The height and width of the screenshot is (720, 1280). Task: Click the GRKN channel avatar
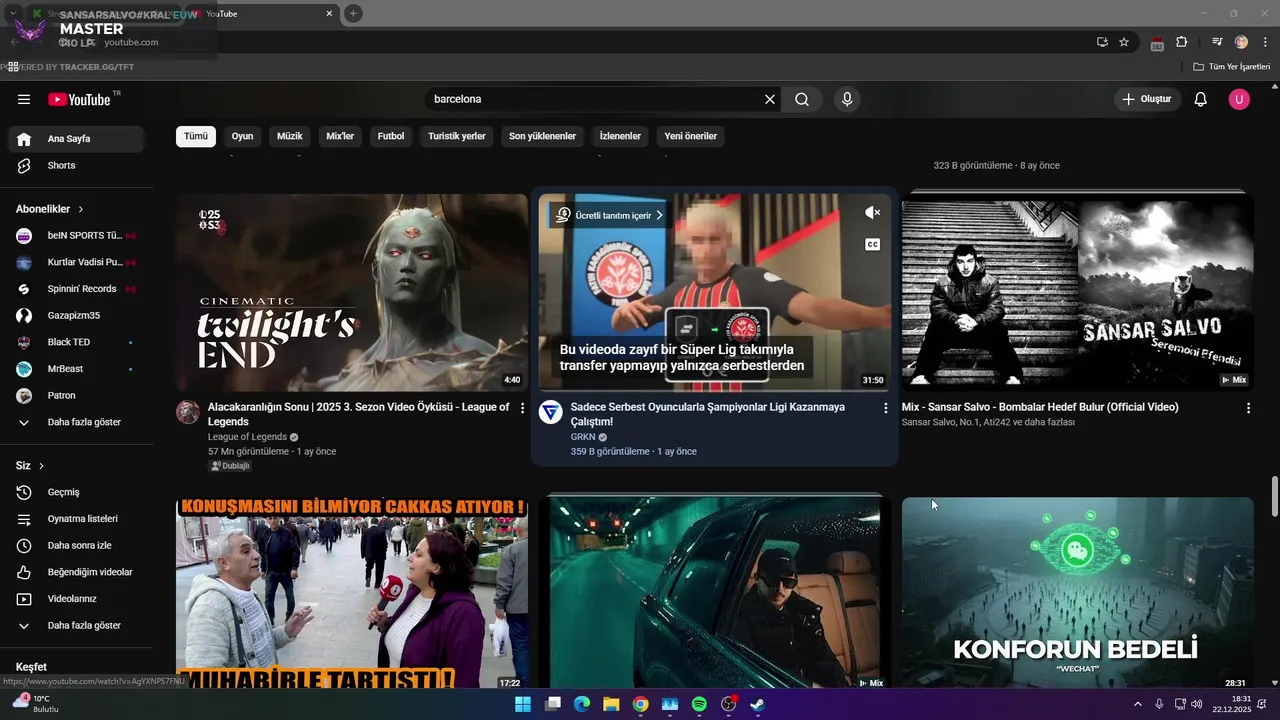pos(550,412)
